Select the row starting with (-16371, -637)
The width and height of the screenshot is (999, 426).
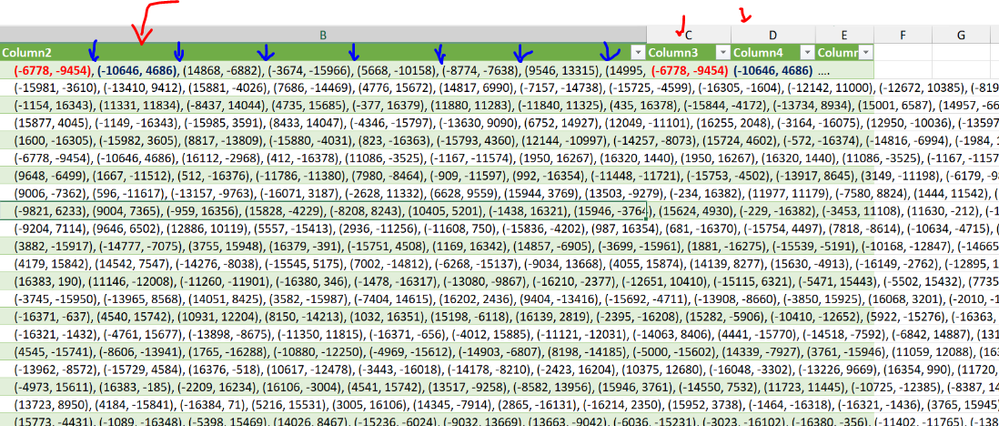[x=500, y=315]
